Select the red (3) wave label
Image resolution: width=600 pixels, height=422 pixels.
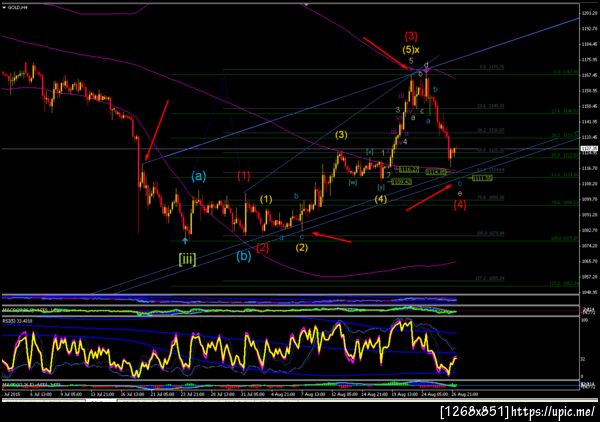coord(411,37)
